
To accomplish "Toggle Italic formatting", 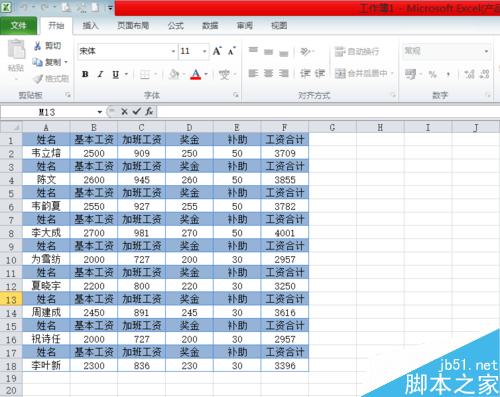I will pyautogui.click(x=100, y=74).
